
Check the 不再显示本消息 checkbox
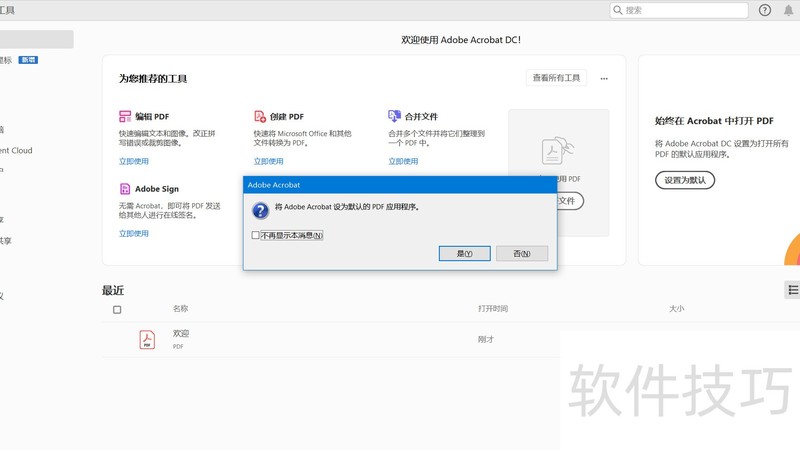point(256,235)
